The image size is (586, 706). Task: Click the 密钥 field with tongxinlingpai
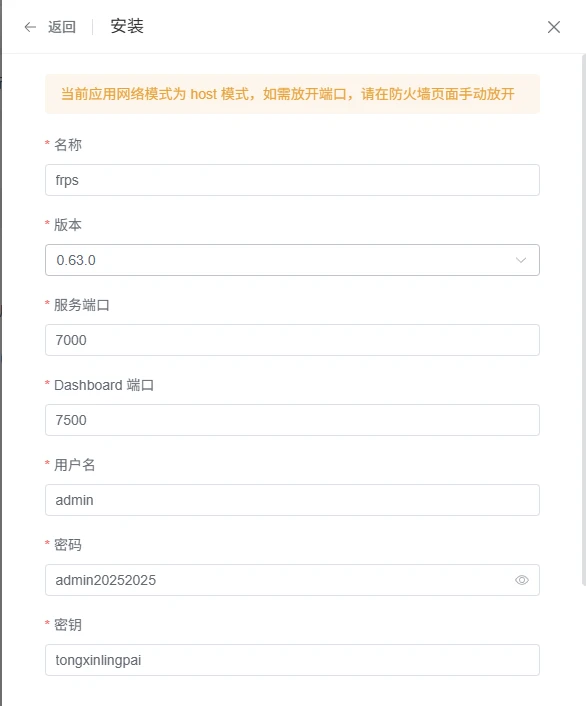click(292, 660)
